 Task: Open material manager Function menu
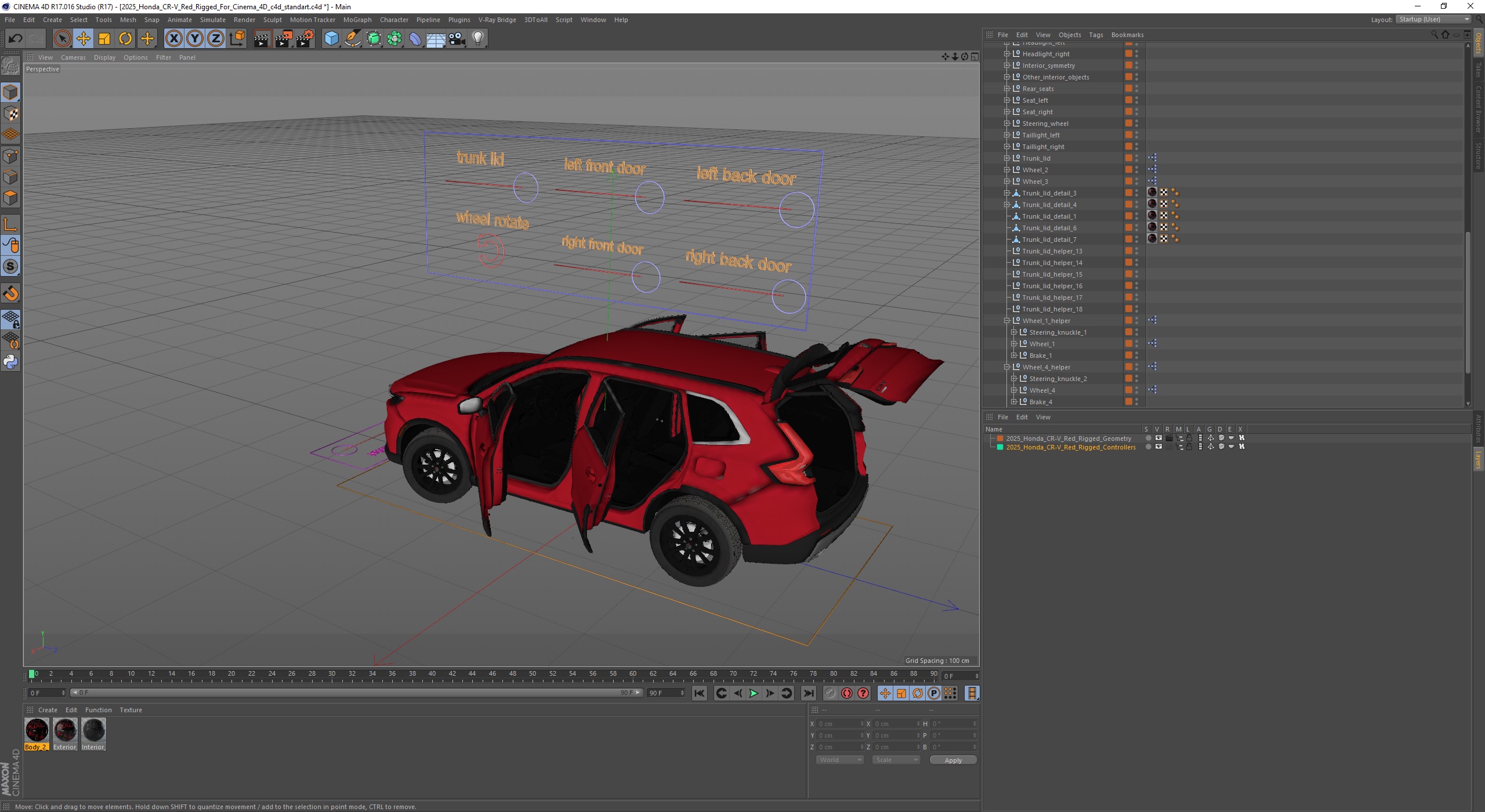[x=98, y=710]
